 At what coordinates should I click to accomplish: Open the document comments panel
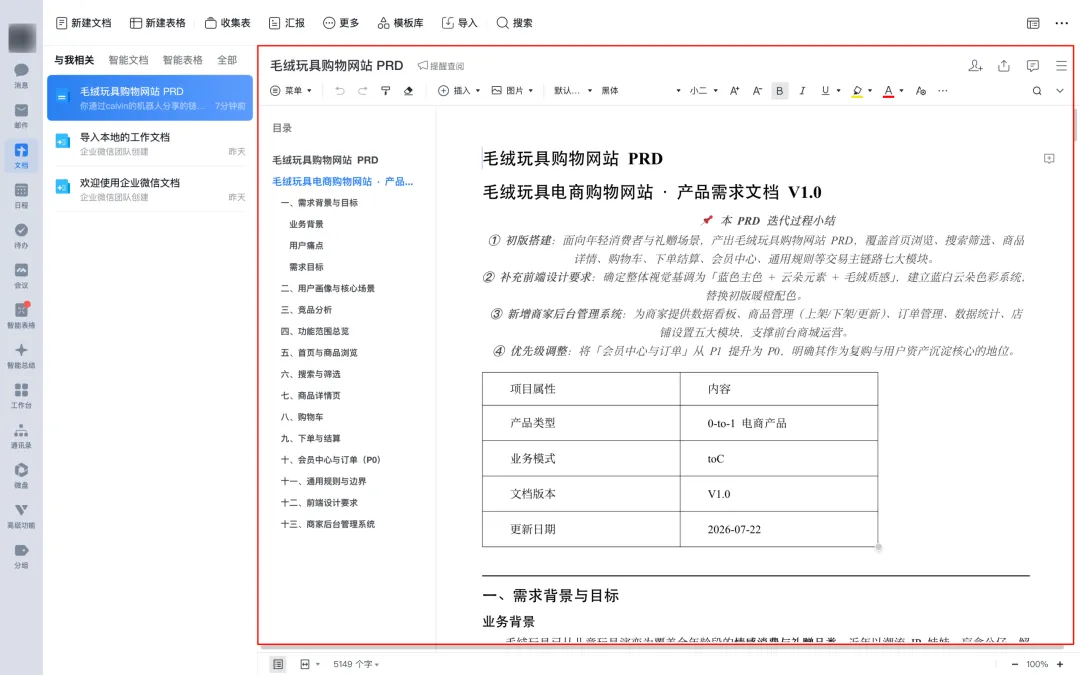[1032, 65]
